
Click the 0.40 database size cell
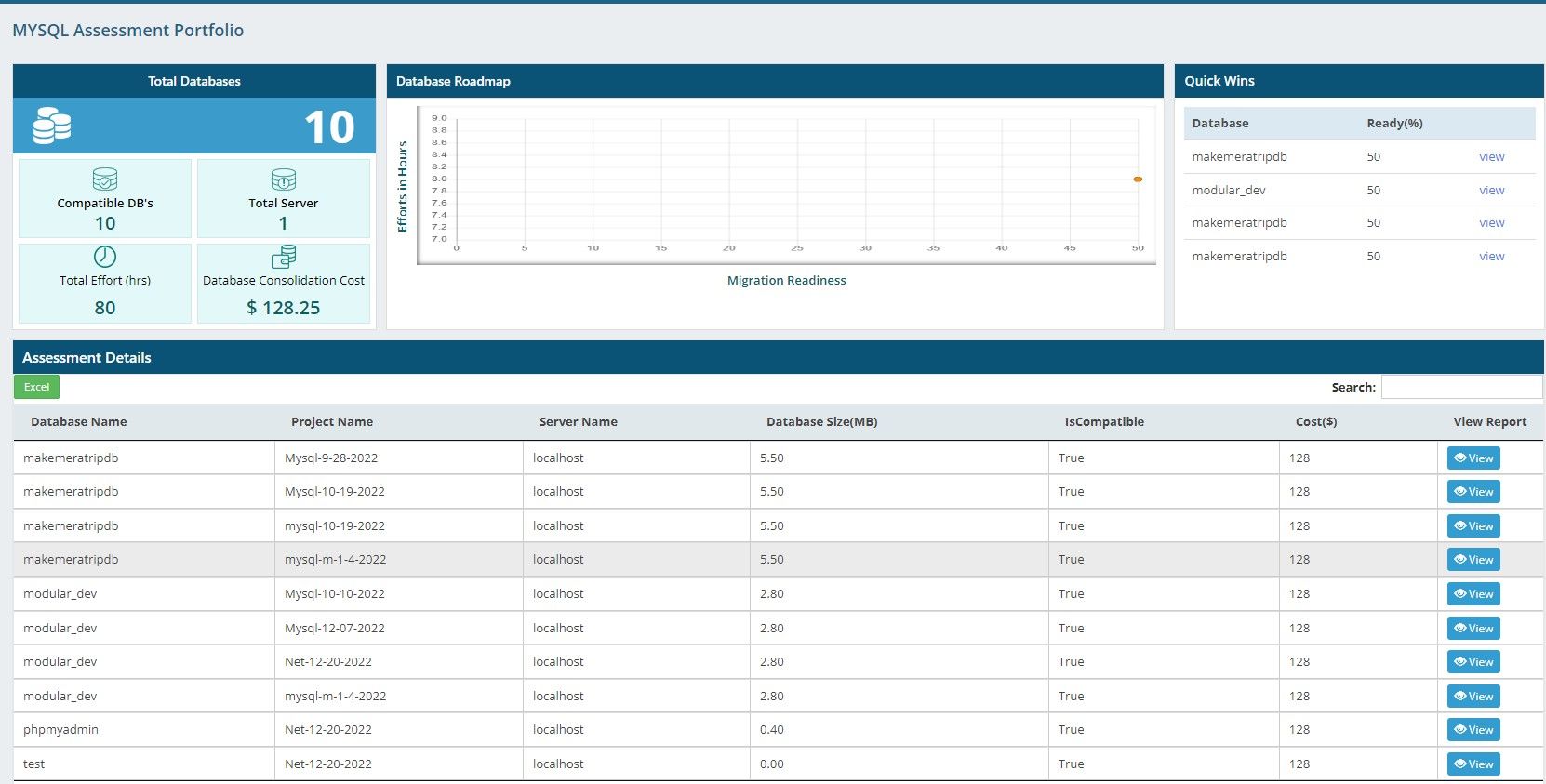899,729
